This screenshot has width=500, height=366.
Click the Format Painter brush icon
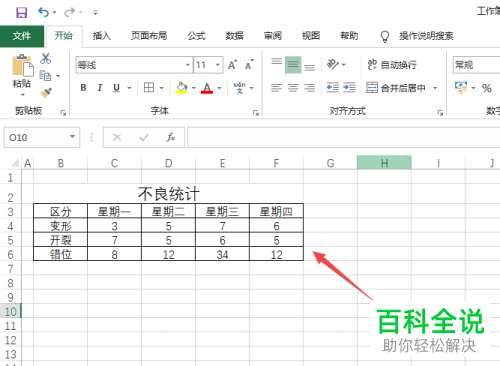46,92
